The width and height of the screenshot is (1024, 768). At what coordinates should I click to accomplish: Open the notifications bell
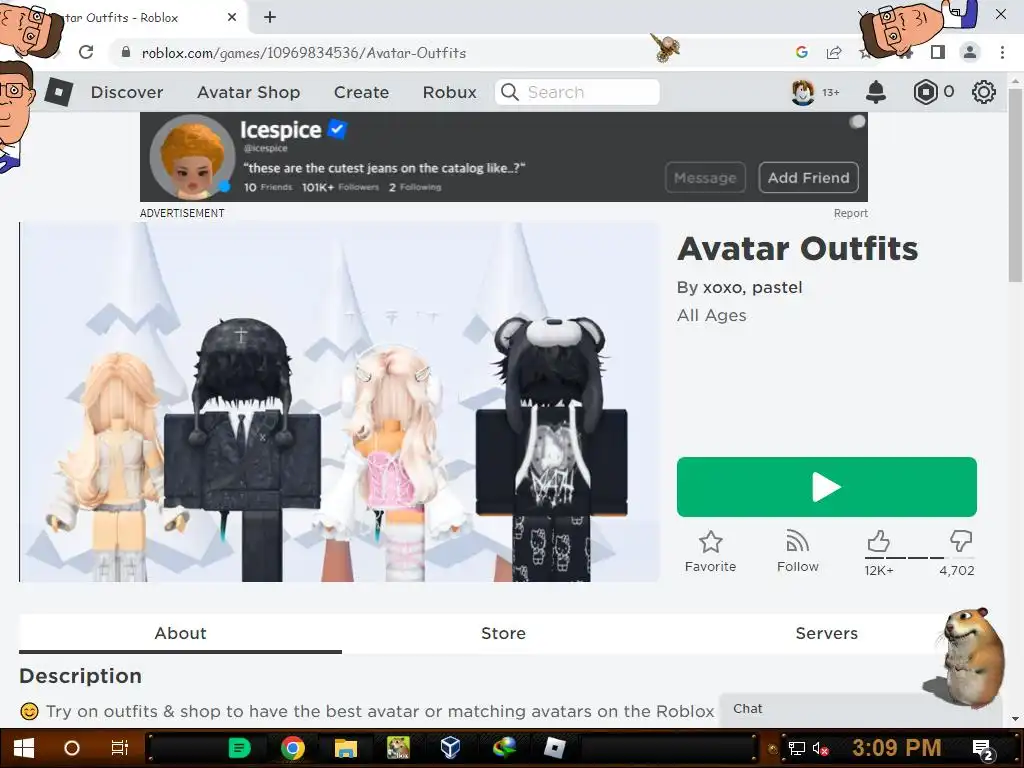pos(876,92)
